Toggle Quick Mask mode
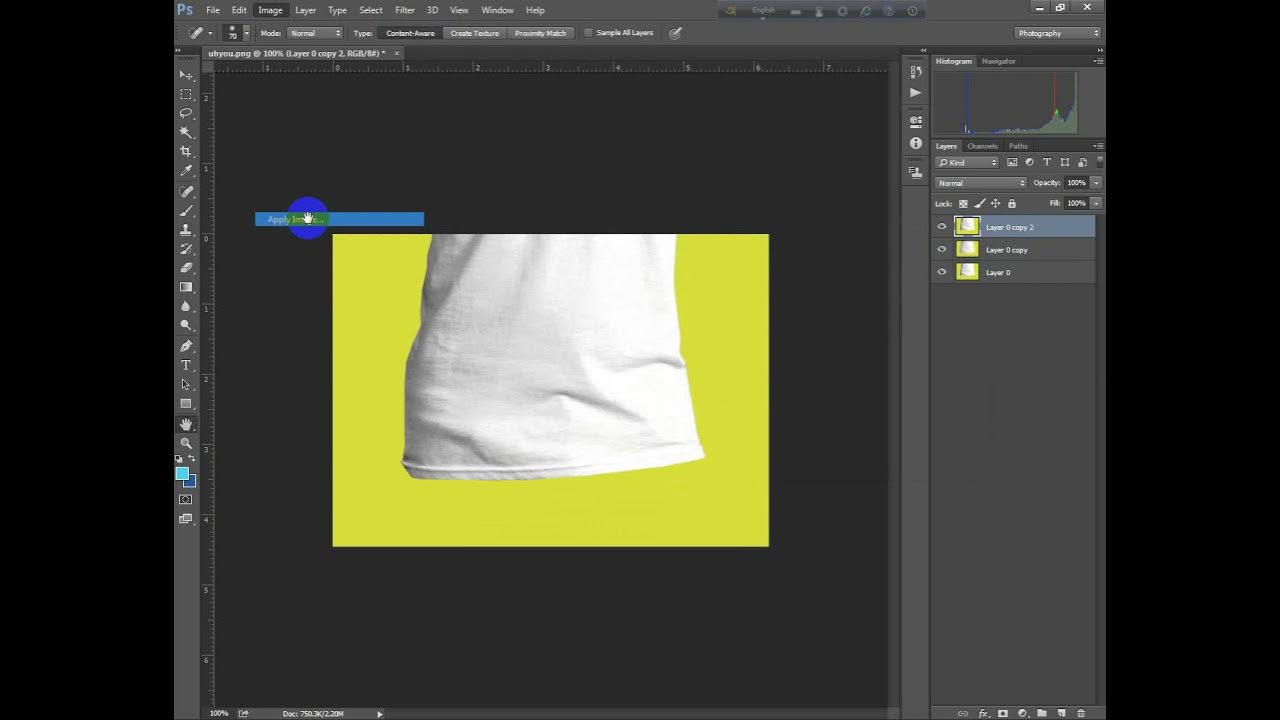Viewport: 1280px width, 720px height. click(x=186, y=499)
